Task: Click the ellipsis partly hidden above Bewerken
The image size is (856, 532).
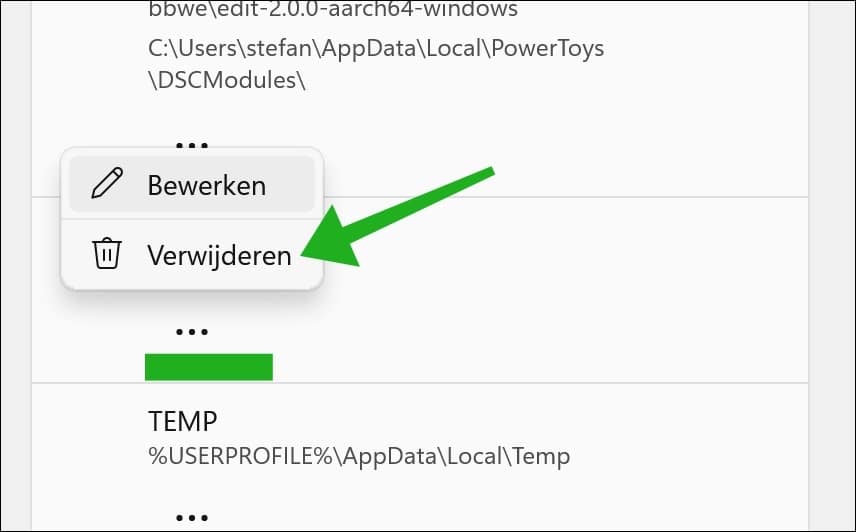Action: click(192, 145)
